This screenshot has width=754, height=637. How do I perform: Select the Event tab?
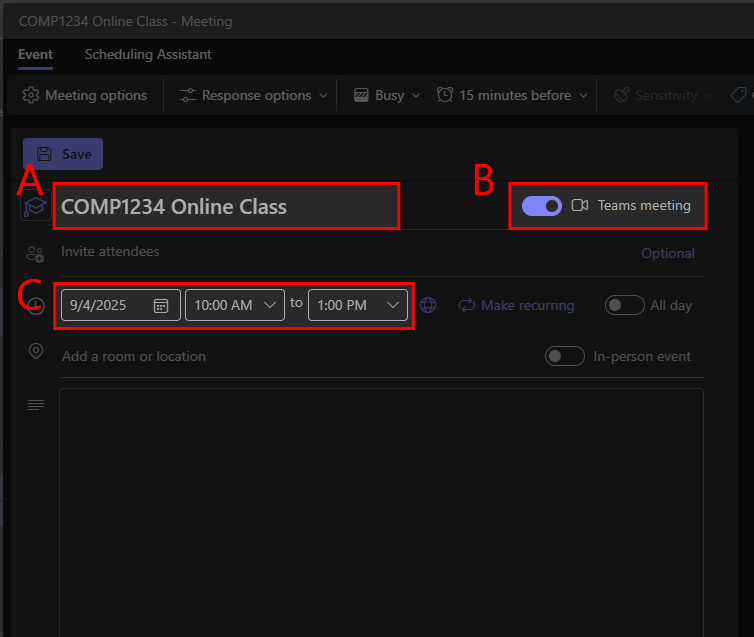(x=35, y=54)
